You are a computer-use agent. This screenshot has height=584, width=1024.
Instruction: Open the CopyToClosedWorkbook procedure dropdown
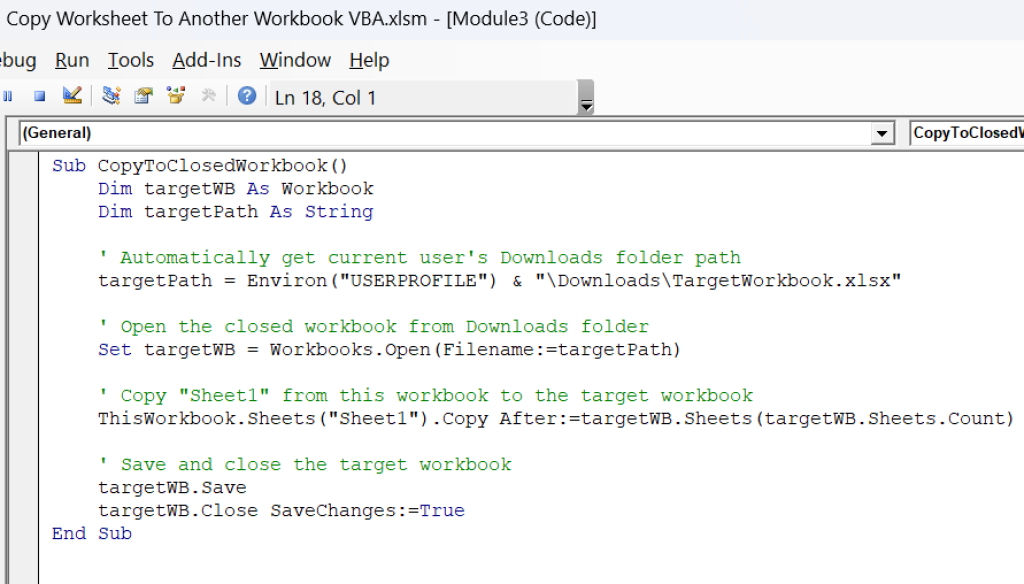pos(965,132)
